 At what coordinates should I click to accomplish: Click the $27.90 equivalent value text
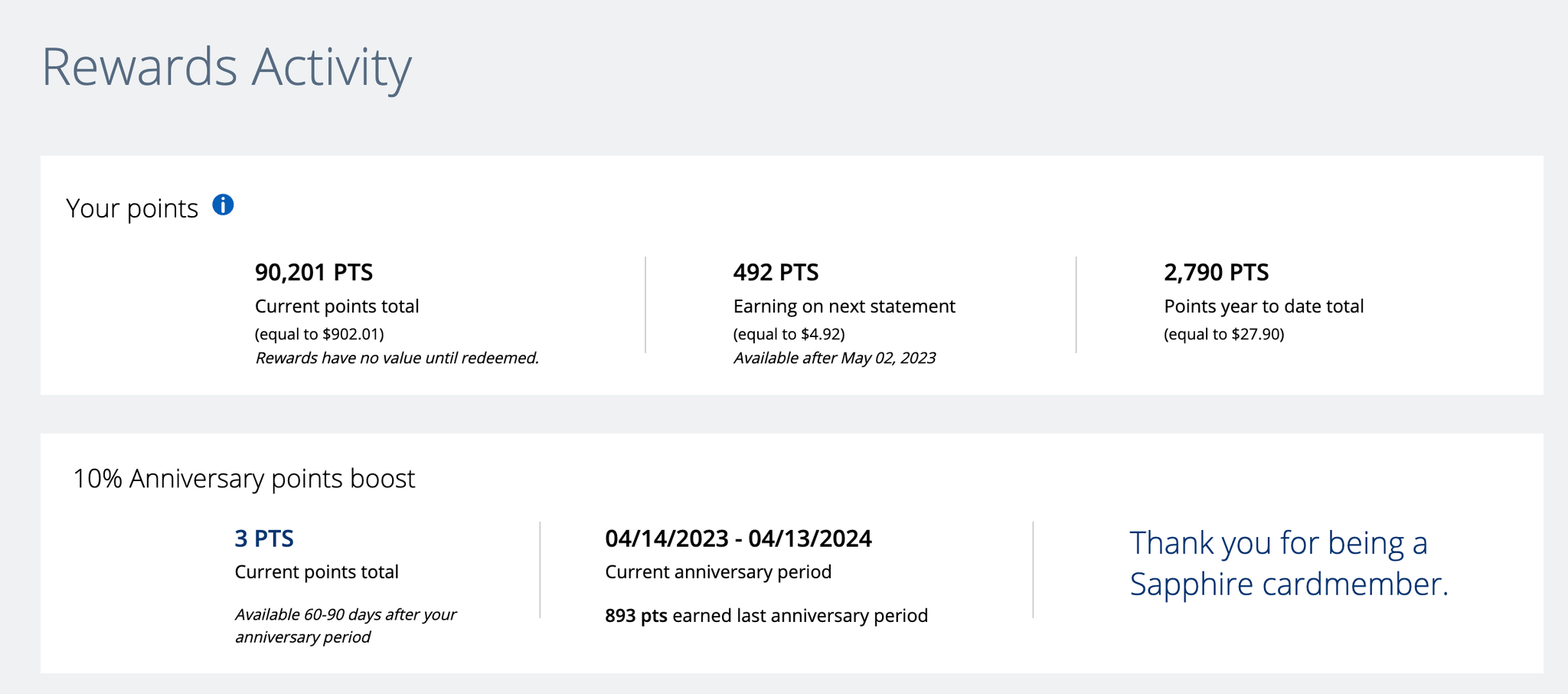tap(1224, 333)
